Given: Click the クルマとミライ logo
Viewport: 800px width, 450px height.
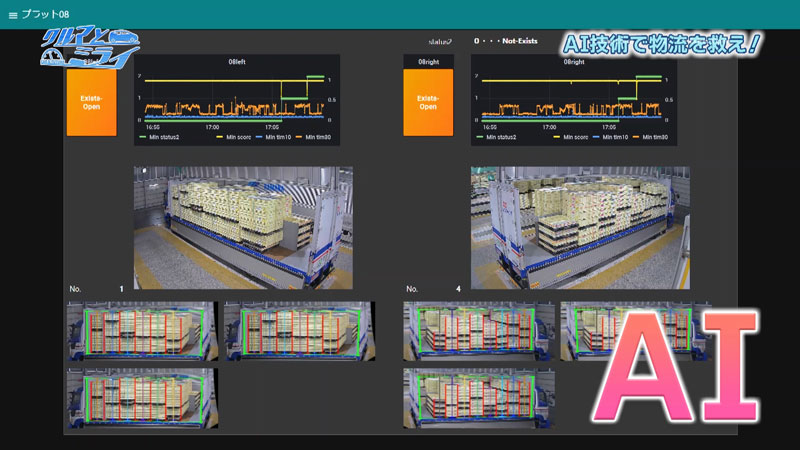Looking at the screenshot, I should coord(90,47).
